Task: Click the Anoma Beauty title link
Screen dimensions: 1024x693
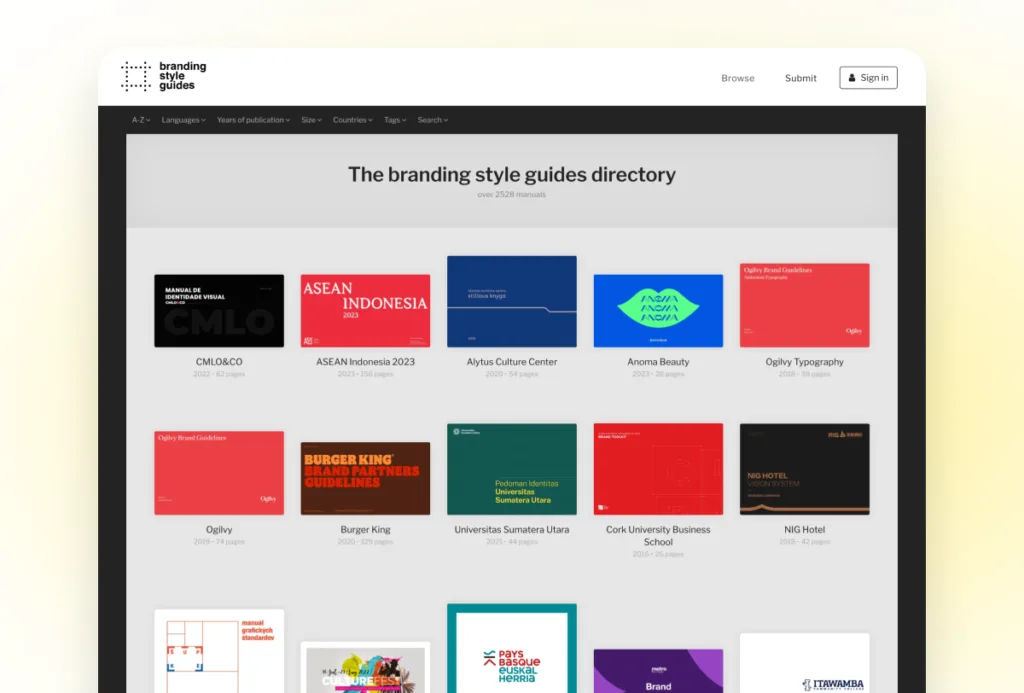Action: 658,362
